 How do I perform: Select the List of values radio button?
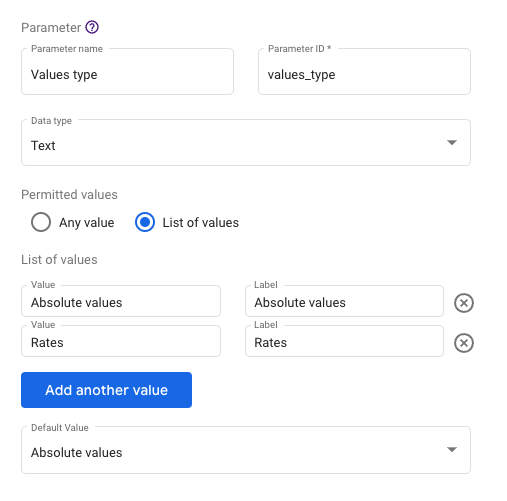tap(145, 222)
